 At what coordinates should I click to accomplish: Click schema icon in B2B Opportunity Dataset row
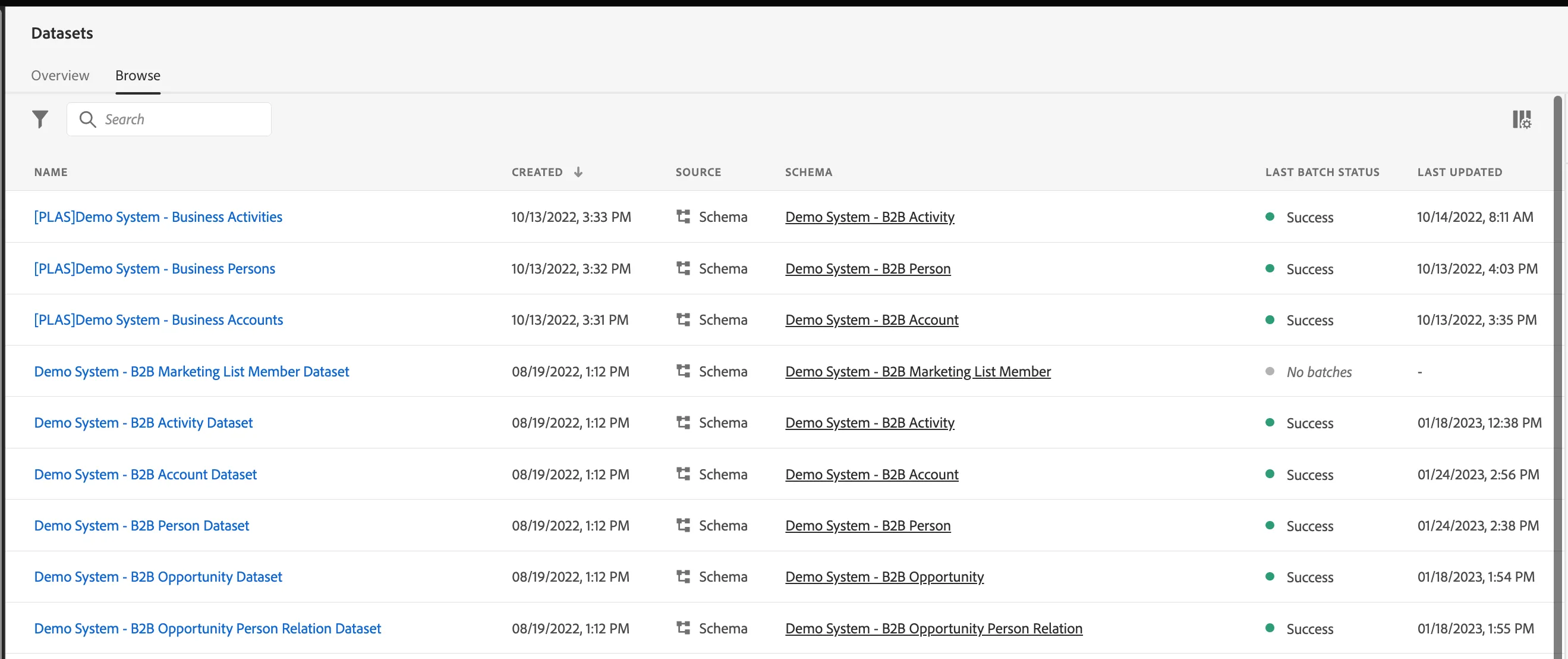pos(683,576)
